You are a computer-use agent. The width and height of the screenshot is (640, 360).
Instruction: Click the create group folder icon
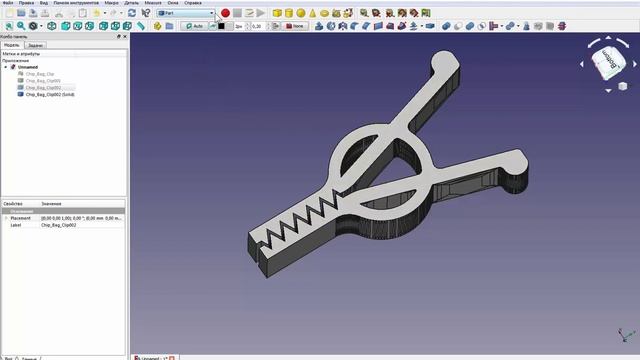click(x=169, y=26)
